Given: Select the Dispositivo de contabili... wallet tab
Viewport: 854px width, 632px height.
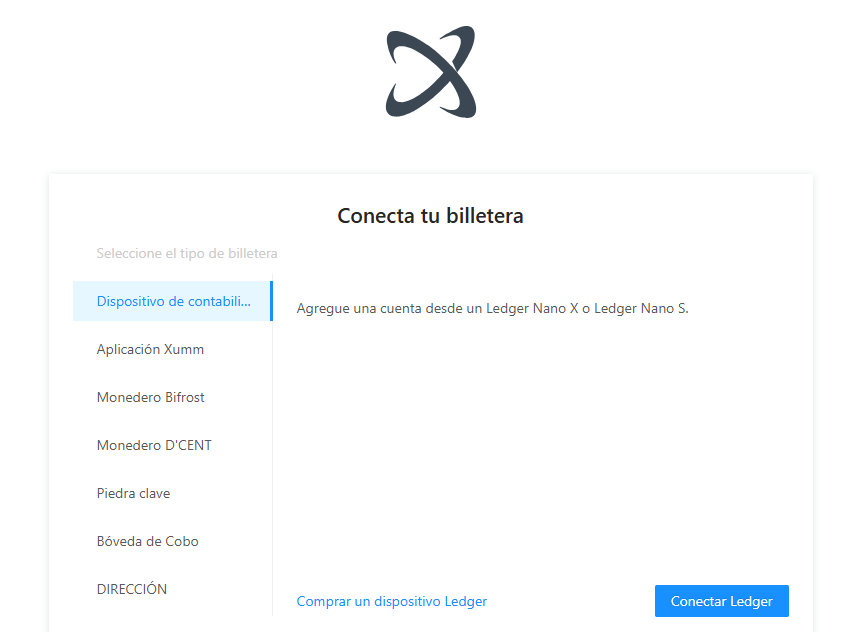Looking at the screenshot, I should (x=173, y=301).
